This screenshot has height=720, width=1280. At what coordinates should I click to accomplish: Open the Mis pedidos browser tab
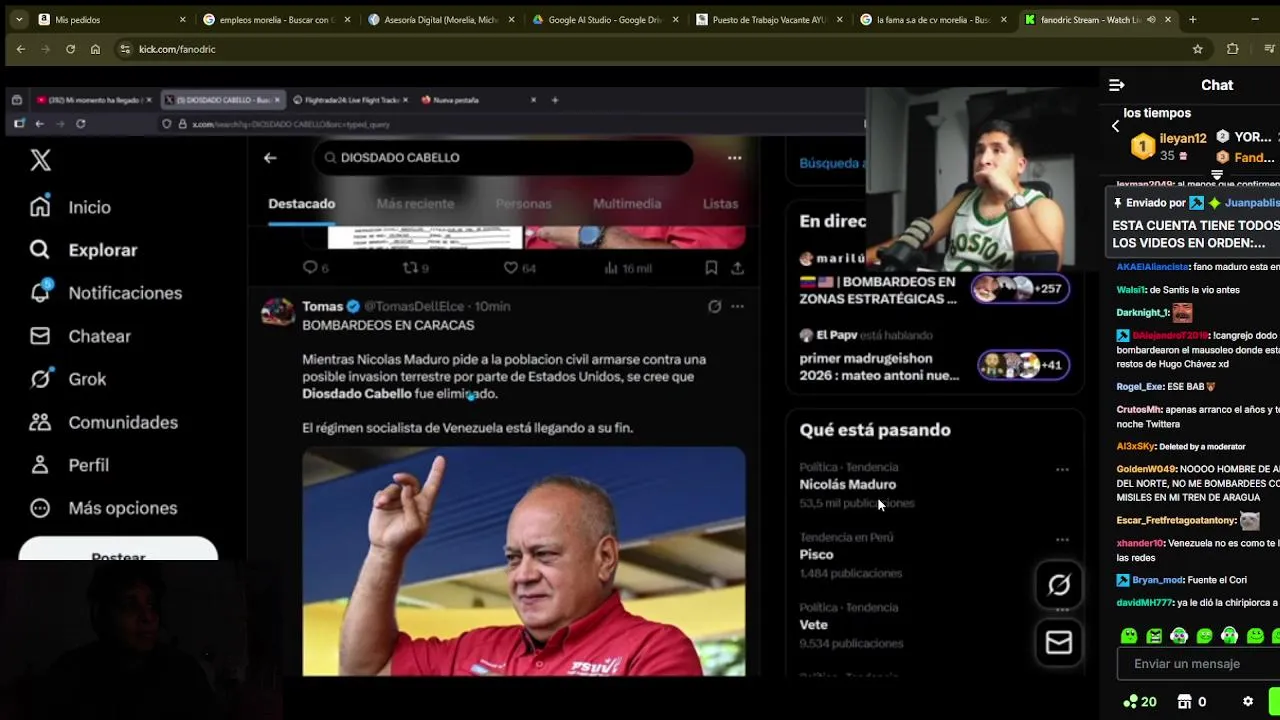click(x=112, y=19)
